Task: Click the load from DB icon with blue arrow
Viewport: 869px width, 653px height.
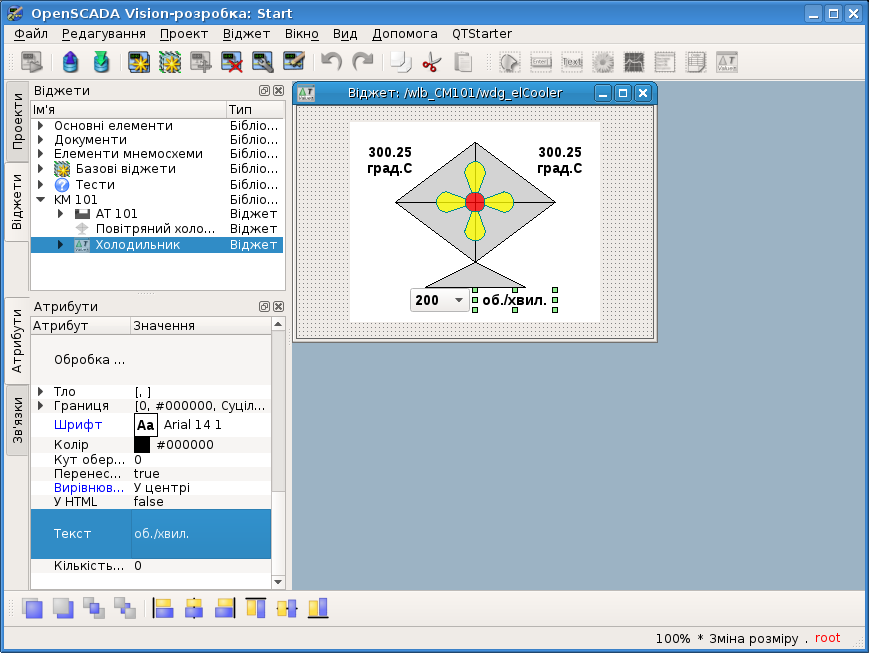Action: click(x=71, y=63)
